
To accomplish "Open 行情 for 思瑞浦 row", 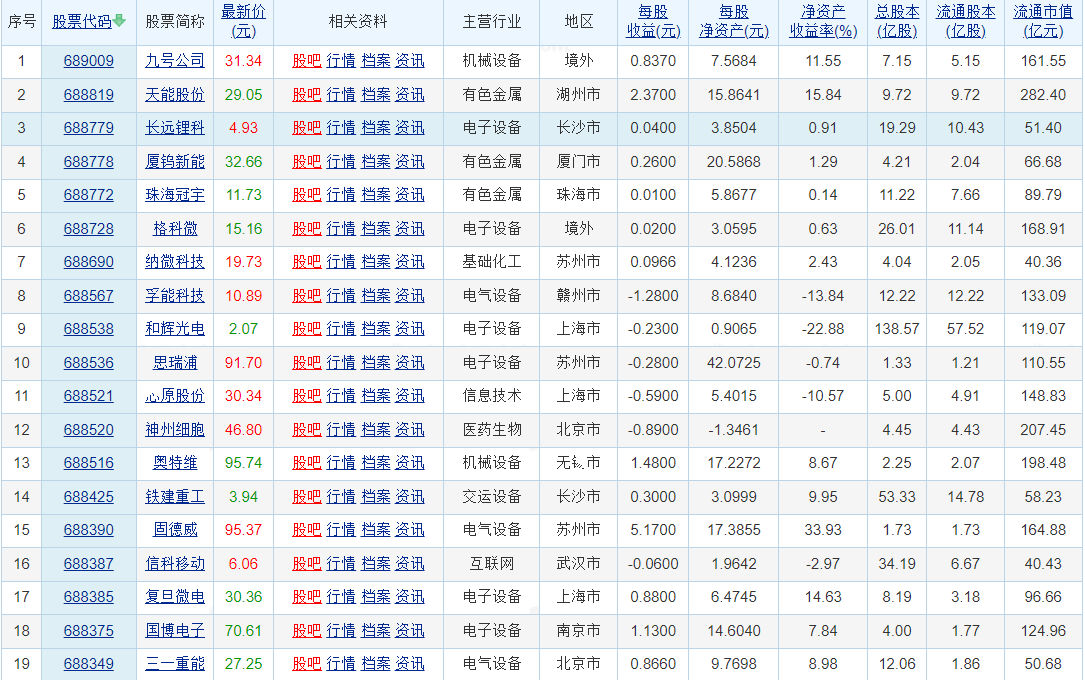I will [340, 363].
